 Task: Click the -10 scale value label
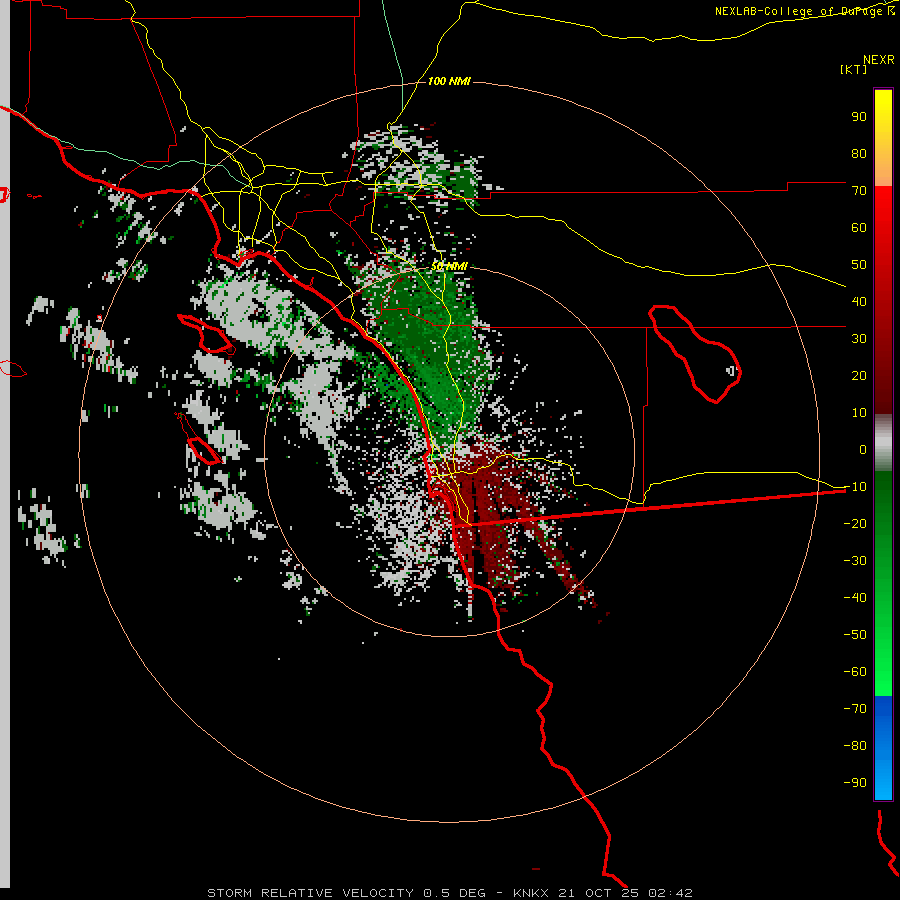pos(855,487)
